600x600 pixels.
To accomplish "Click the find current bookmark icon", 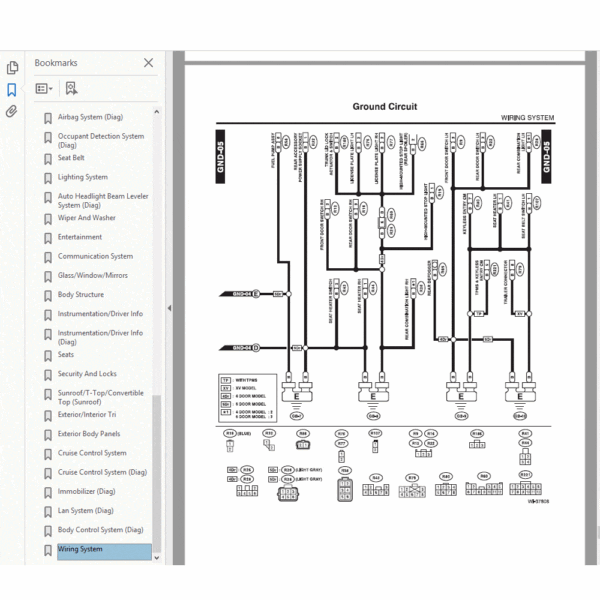I will click(71, 88).
